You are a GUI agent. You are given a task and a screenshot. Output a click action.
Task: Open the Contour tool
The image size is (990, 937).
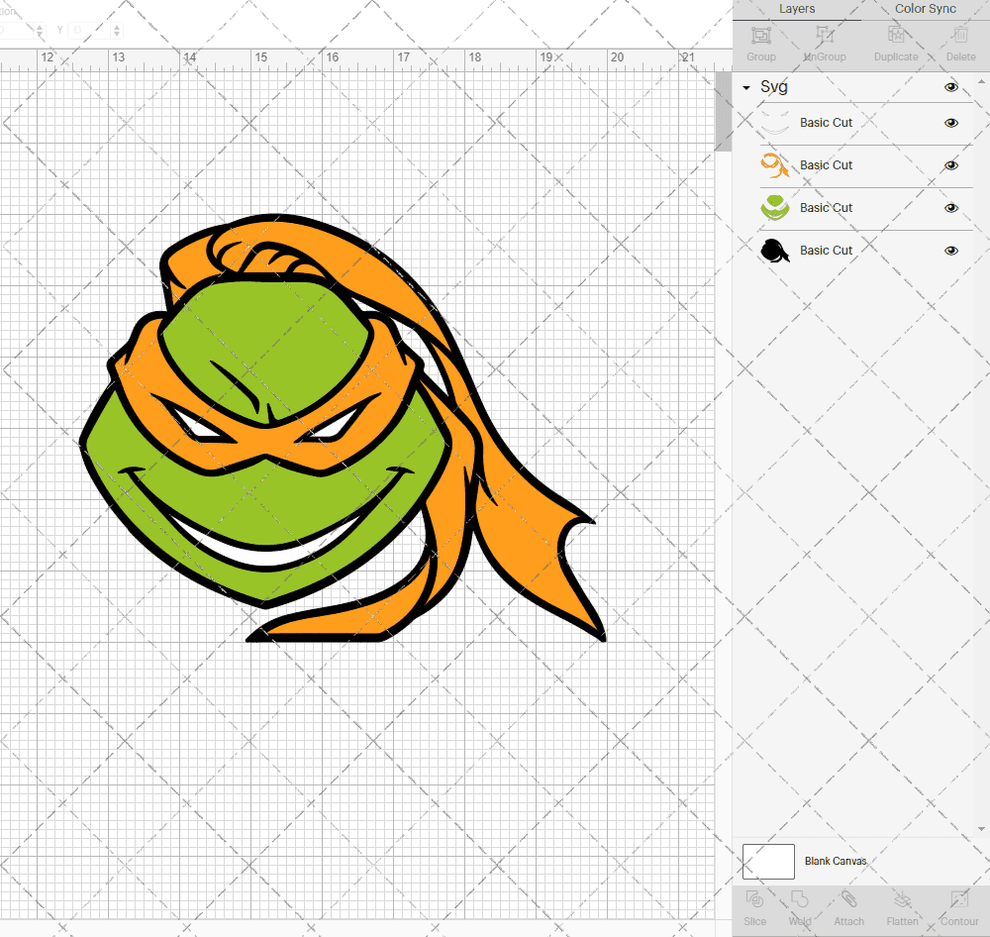pos(959,910)
